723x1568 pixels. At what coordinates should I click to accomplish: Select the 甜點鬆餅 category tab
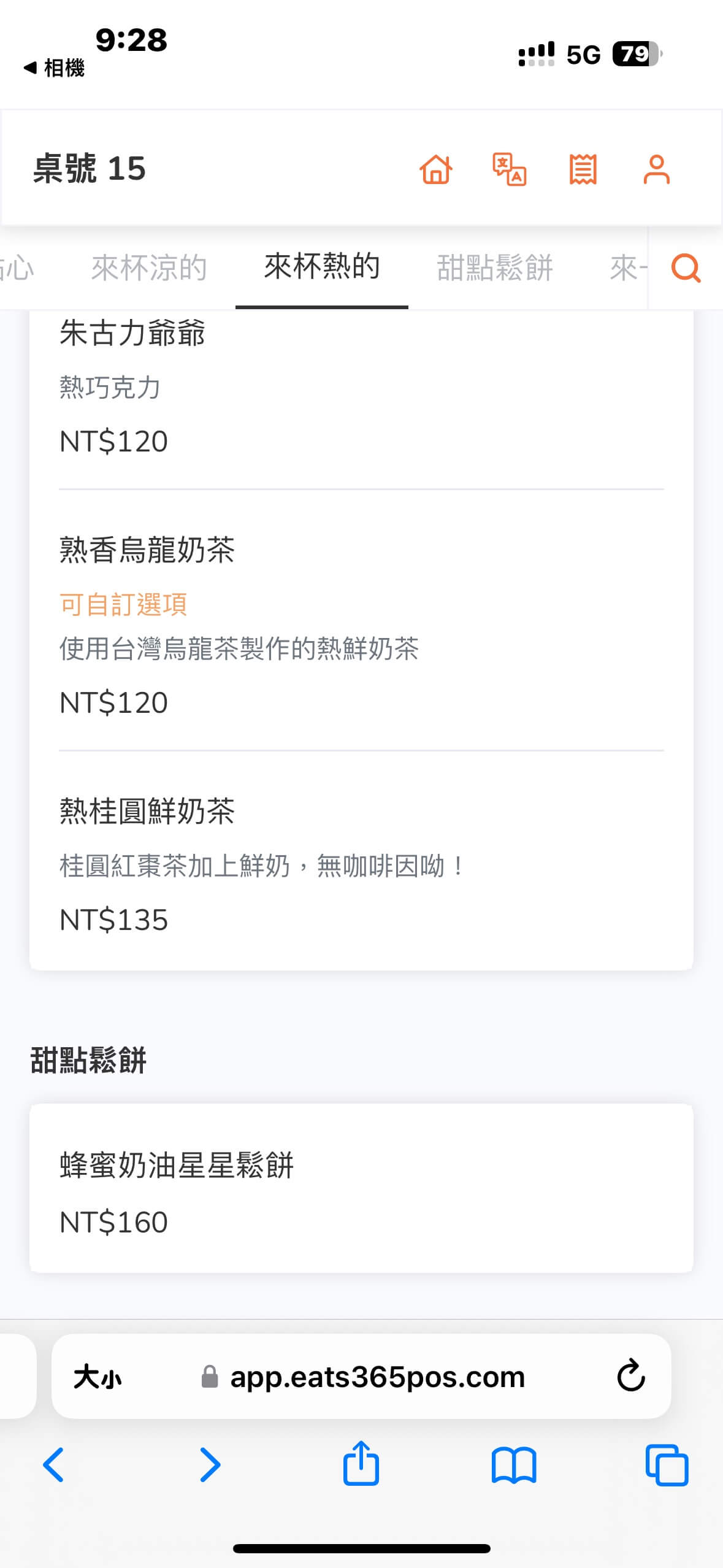[495, 268]
